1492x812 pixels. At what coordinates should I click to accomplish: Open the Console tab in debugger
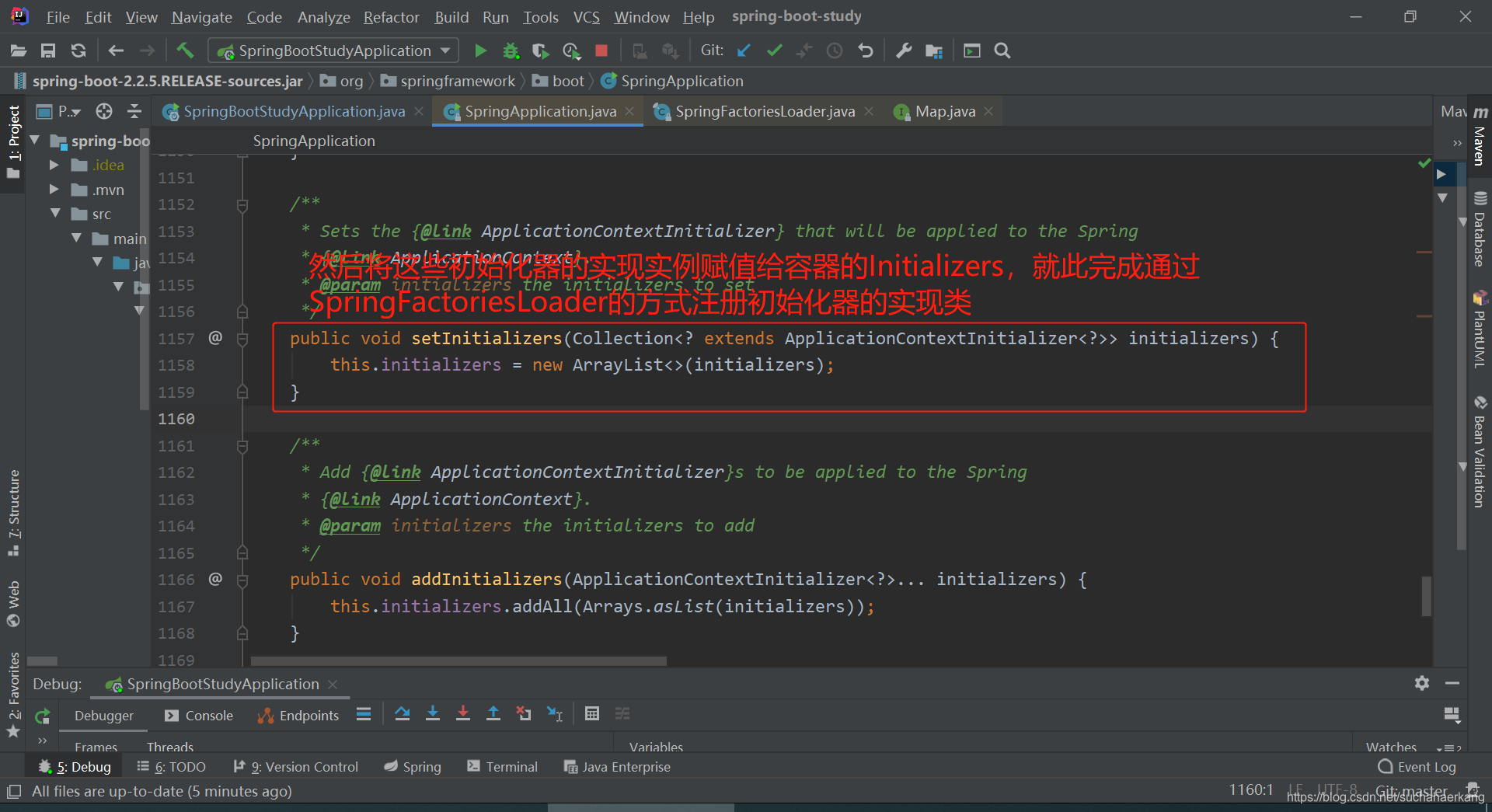coord(199,716)
